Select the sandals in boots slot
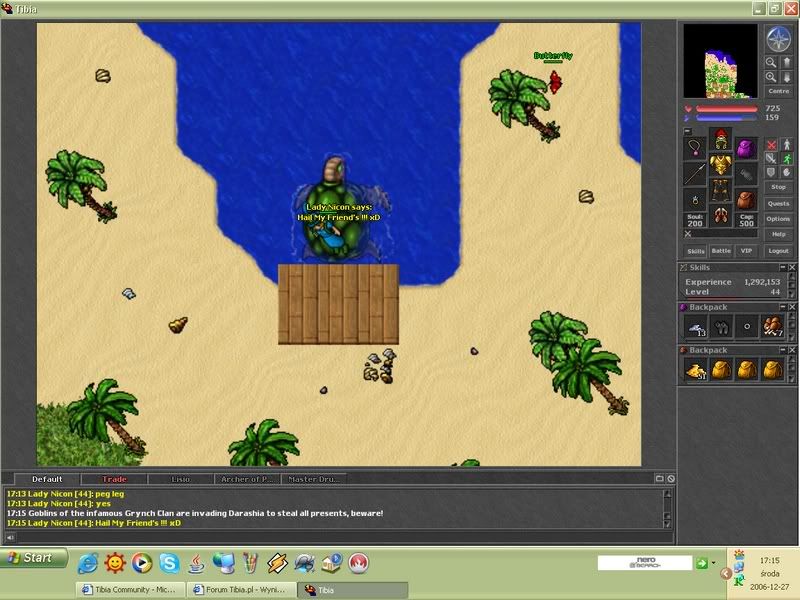The image size is (800, 600). (x=720, y=215)
